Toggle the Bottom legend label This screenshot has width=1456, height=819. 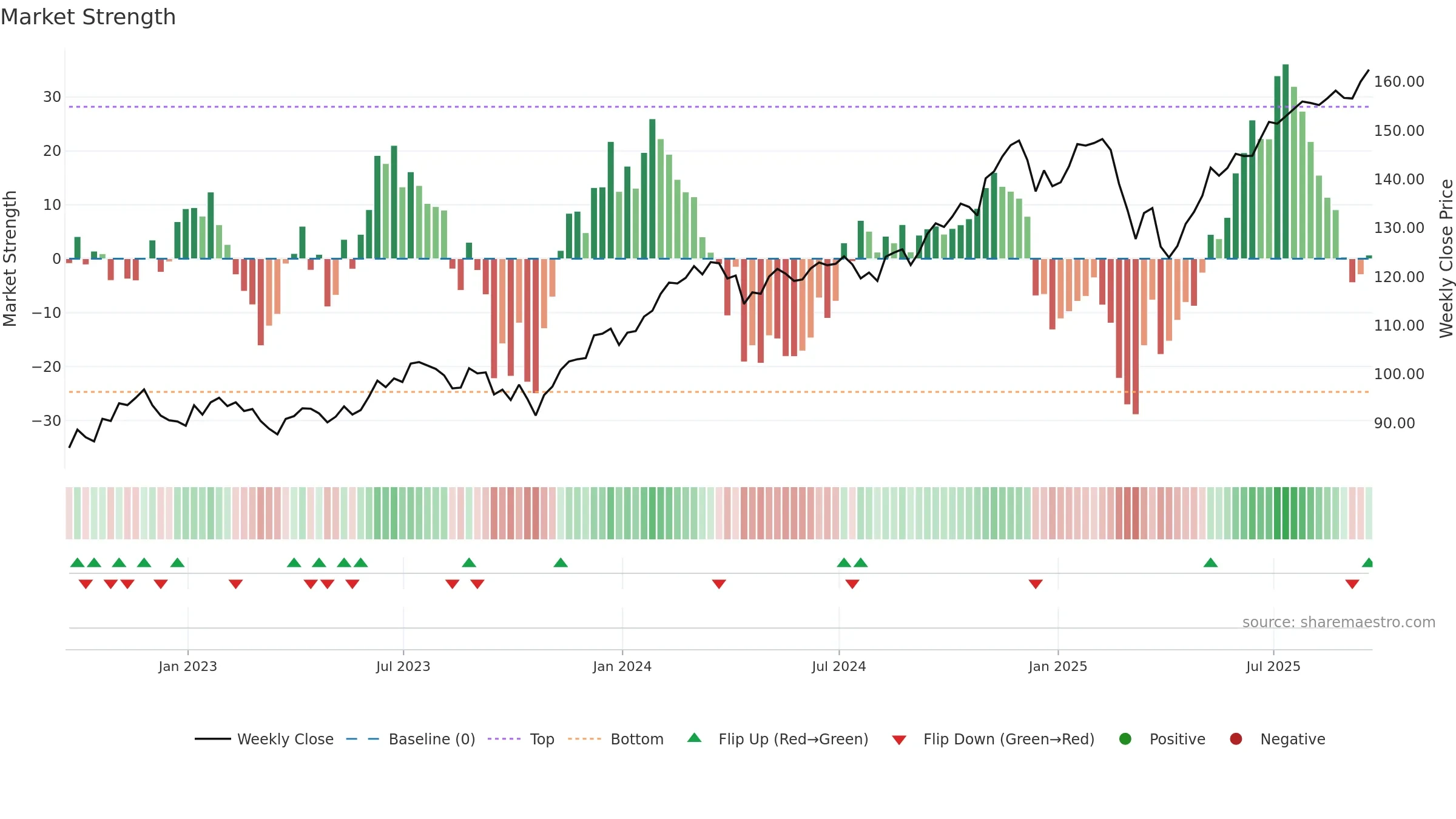[x=637, y=739]
